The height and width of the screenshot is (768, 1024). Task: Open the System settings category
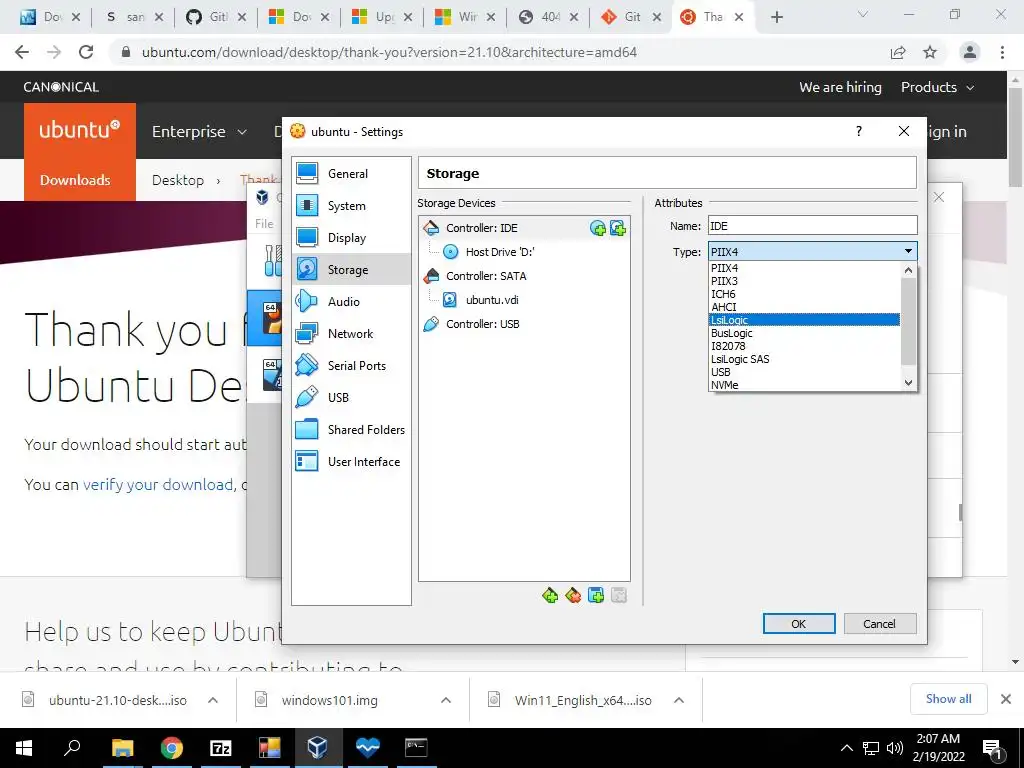point(351,206)
